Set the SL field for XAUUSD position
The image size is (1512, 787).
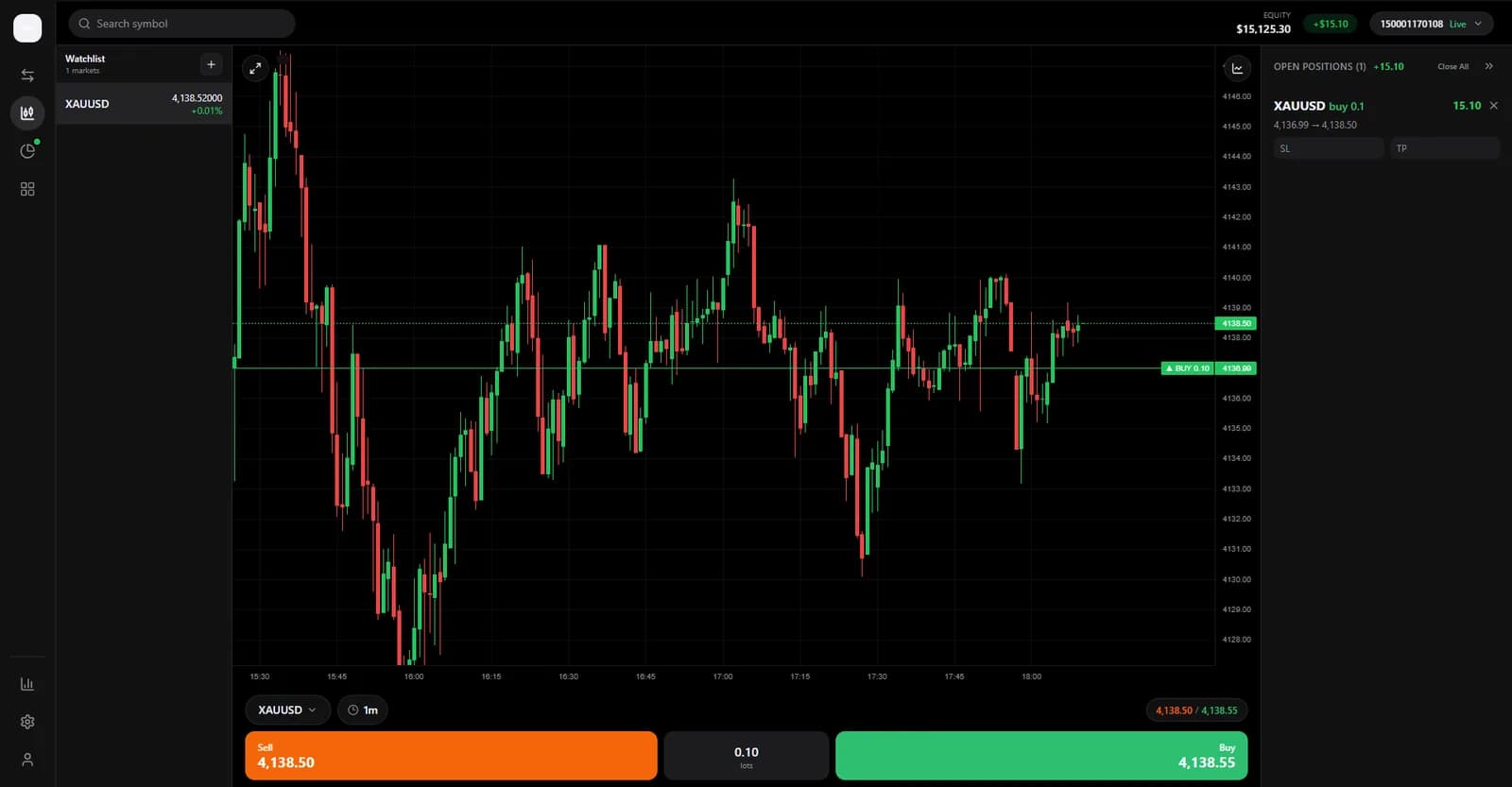[x=1329, y=148]
